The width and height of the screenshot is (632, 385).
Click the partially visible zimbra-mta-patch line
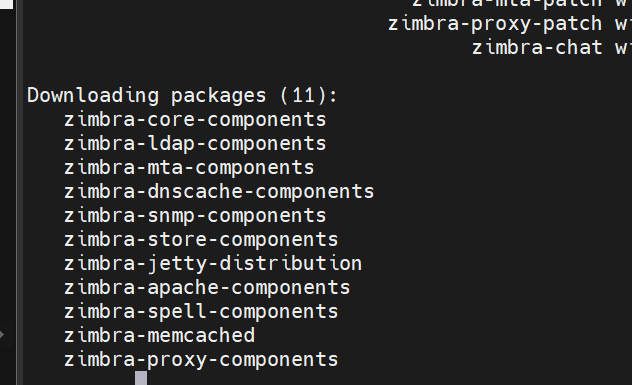click(x=507, y=4)
